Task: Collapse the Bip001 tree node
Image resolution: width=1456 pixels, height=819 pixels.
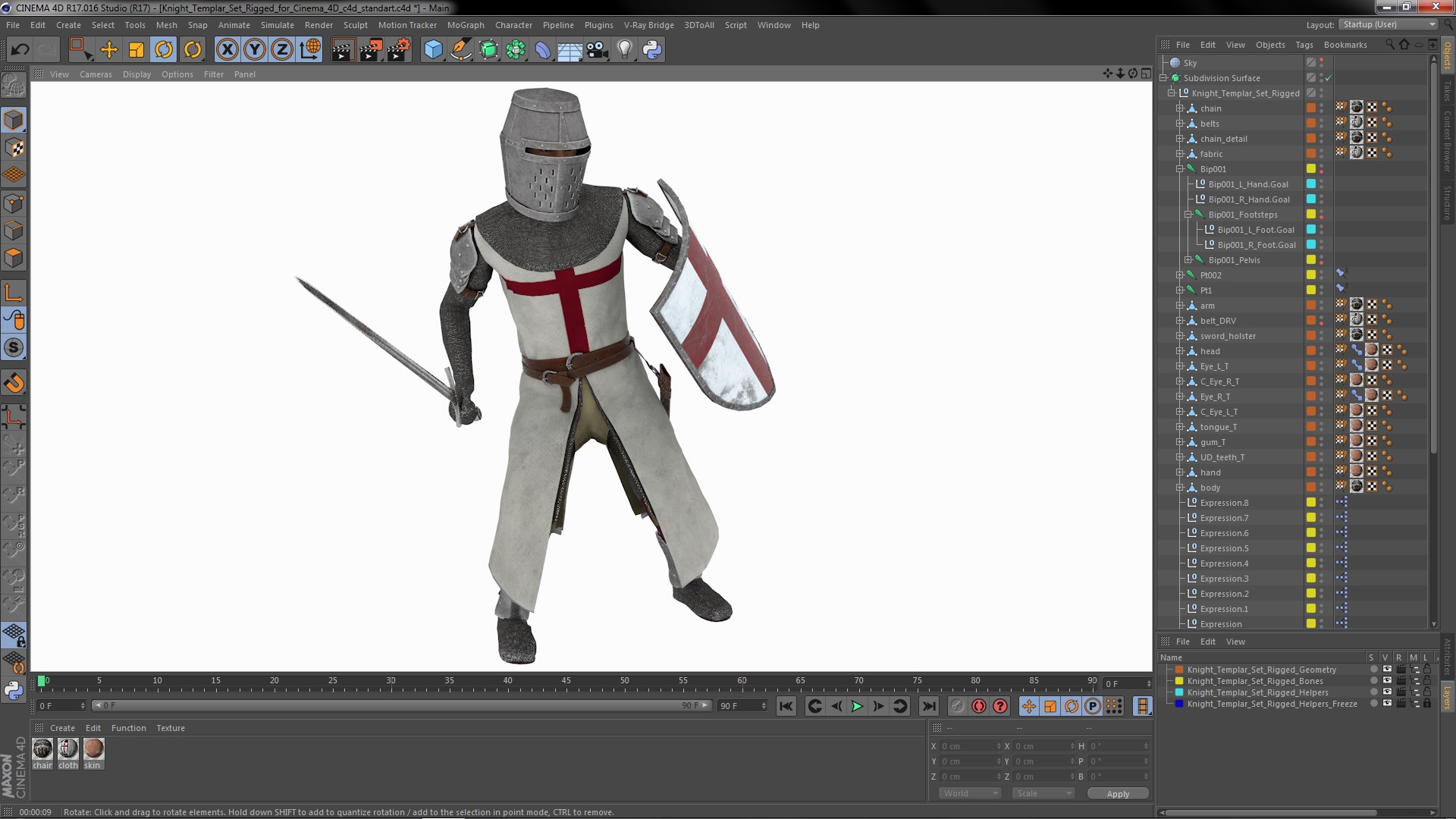Action: pos(1180,169)
